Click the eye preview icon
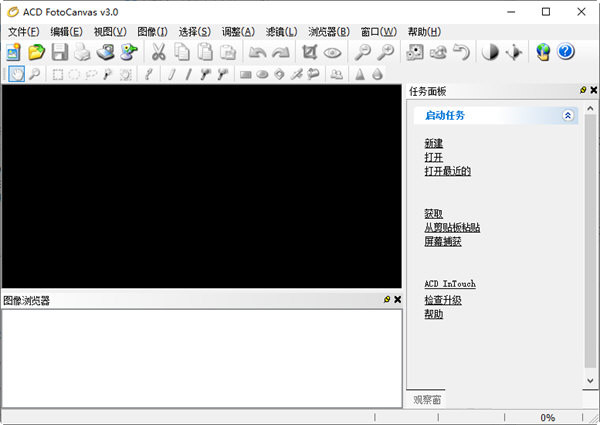600x425 pixels. click(x=332, y=52)
